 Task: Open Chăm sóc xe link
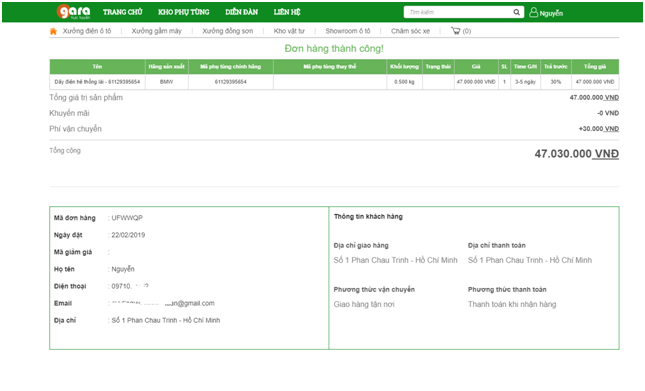410,31
